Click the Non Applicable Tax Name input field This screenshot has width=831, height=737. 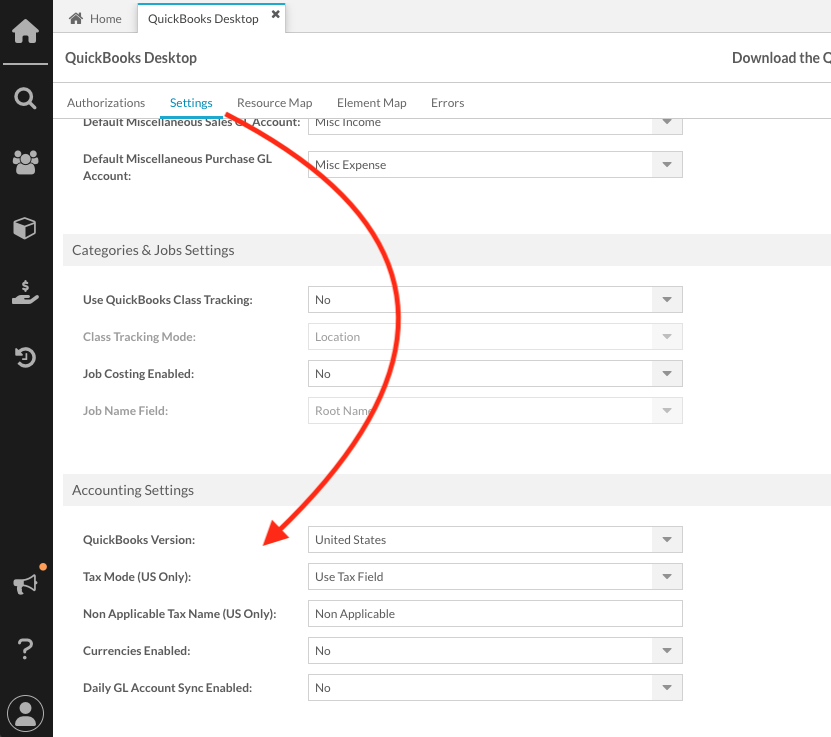(x=495, y=614)
